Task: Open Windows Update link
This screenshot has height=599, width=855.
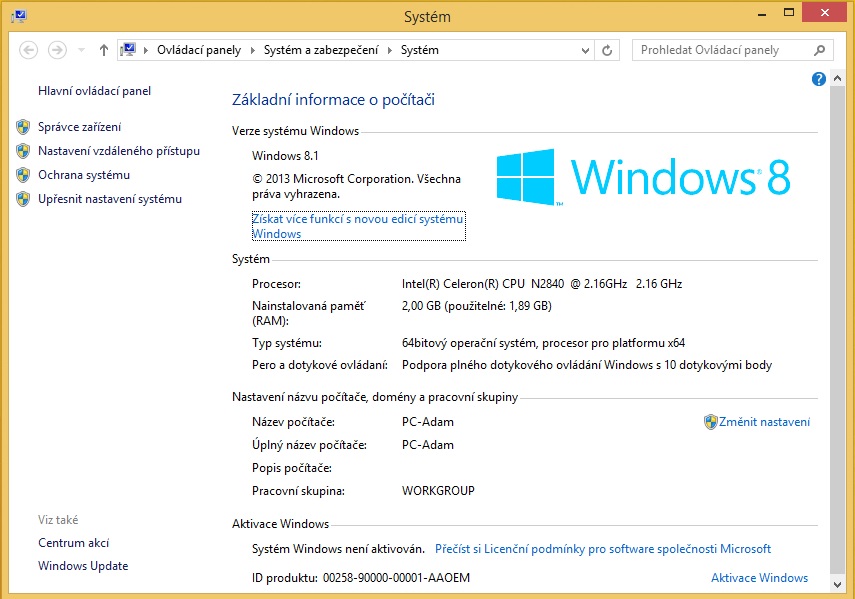Action: pos(83,566)
